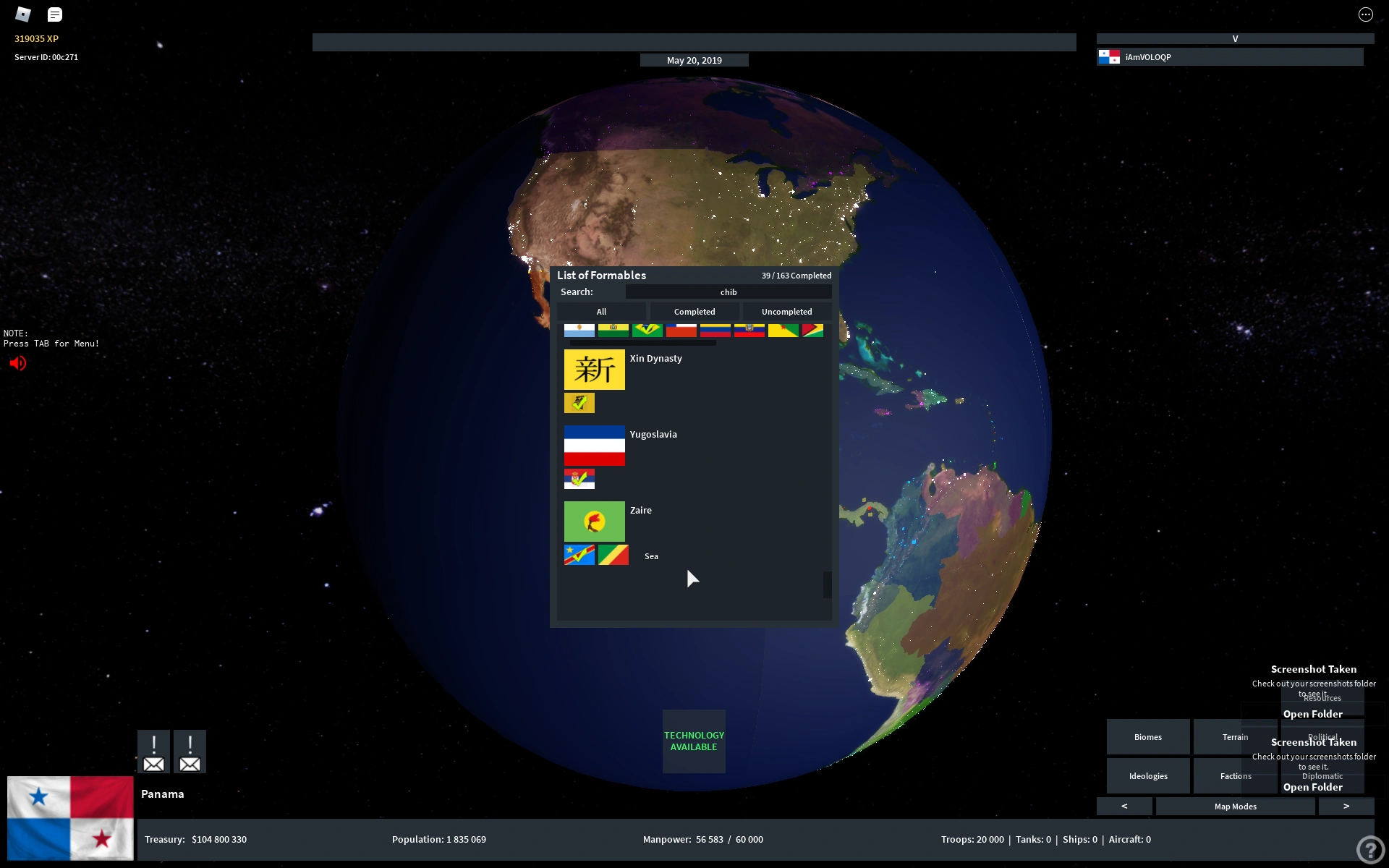The width and height of the screenshot is (1389, 868).
Task: Go to previous map mode page
Action: point(1124,807)
